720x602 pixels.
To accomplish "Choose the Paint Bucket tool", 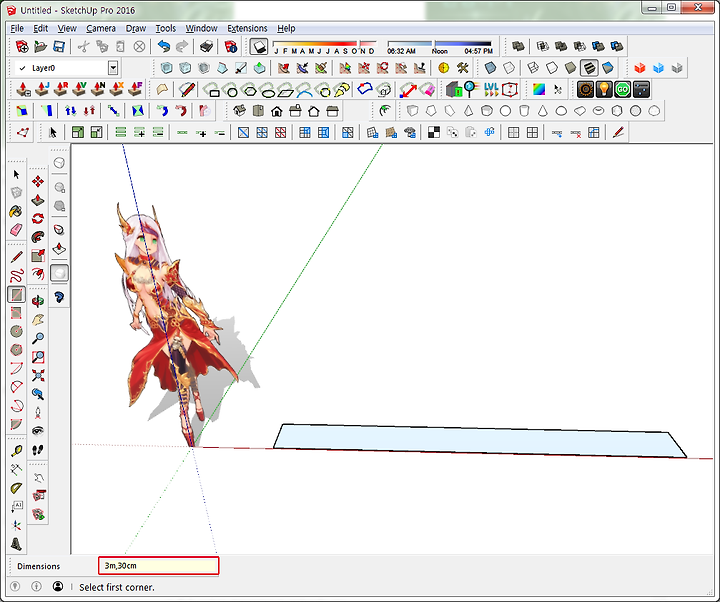I will pos(17,211).
